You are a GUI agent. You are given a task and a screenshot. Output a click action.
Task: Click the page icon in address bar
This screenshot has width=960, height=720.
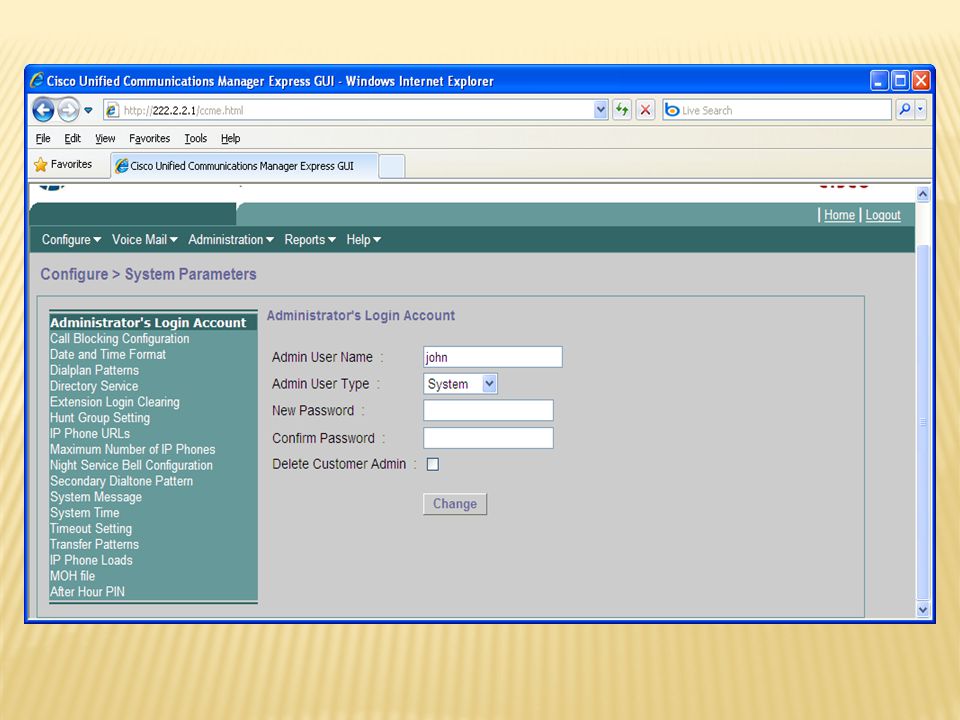(x=112, y=110)
